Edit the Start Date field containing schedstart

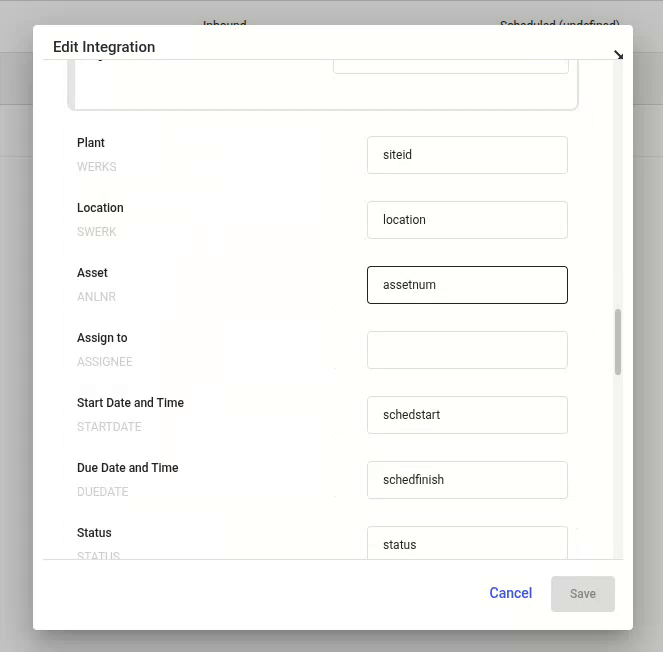[x=467, y=415]
